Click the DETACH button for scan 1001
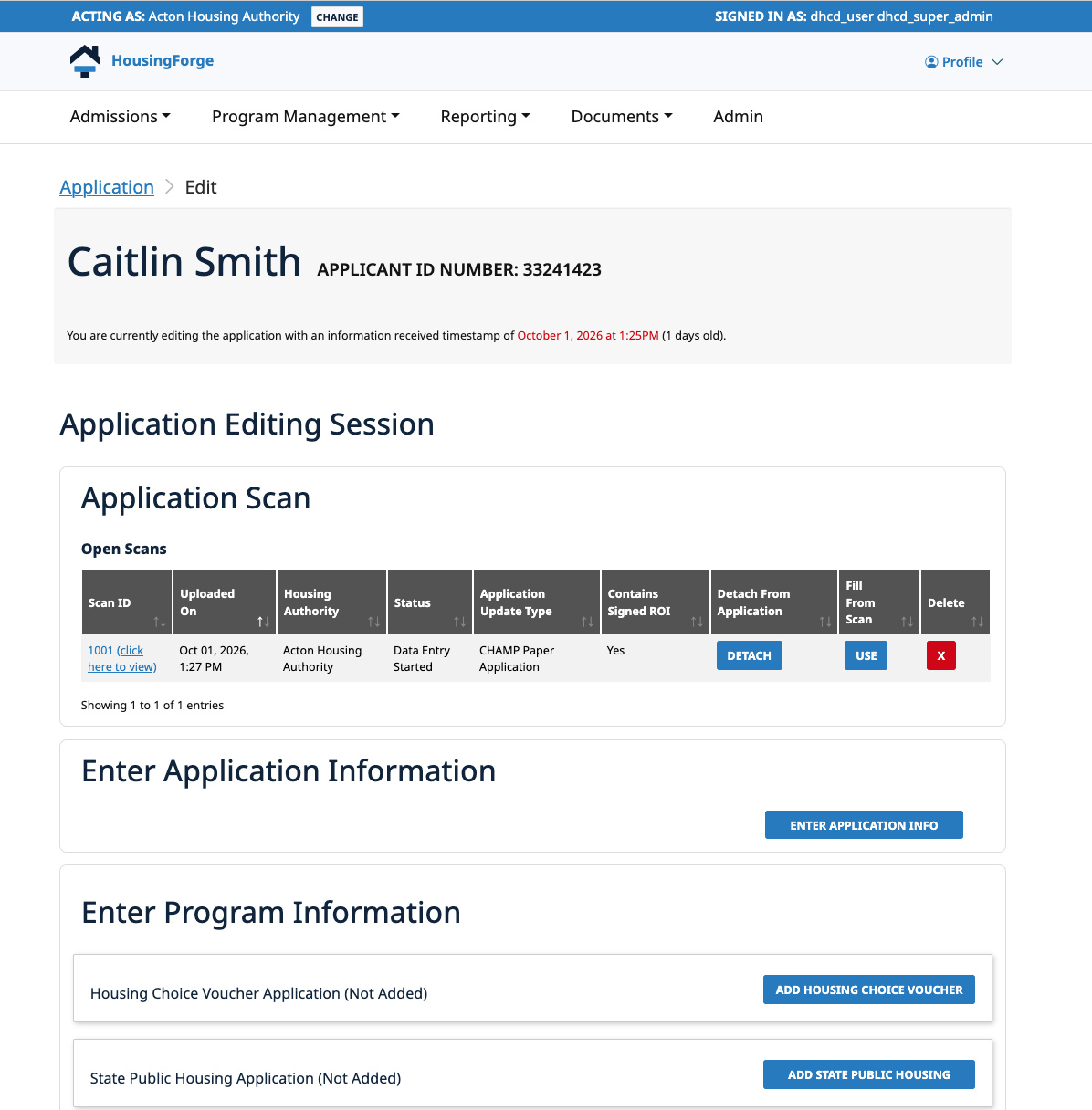This screenshot has width=1092, height=1110. tap(750, 655)
